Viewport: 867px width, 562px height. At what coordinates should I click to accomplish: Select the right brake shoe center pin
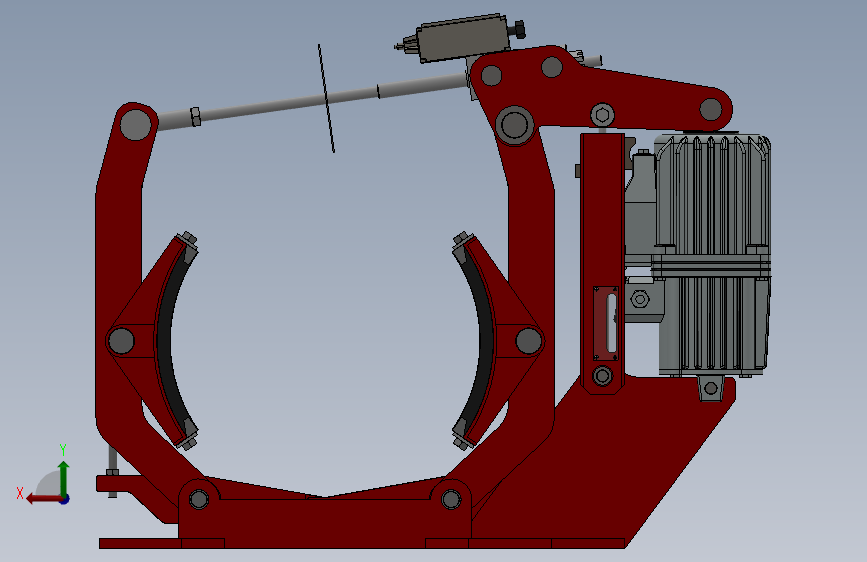pos(529,341)
